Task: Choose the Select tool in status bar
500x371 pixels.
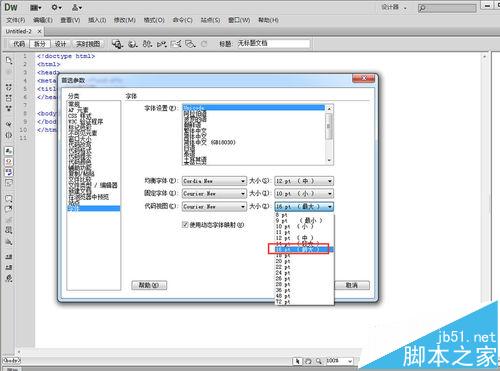Action: (x=297, y=361)
